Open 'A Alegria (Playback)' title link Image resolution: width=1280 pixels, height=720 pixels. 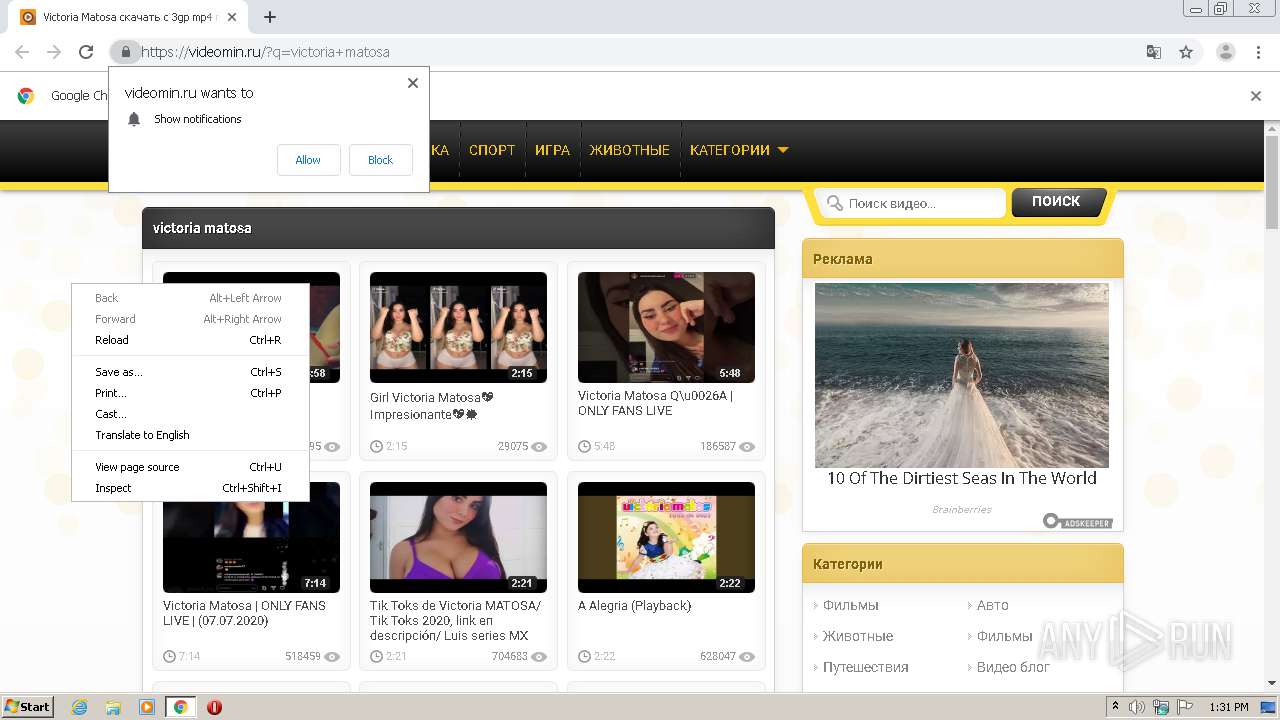coord(634,606)
